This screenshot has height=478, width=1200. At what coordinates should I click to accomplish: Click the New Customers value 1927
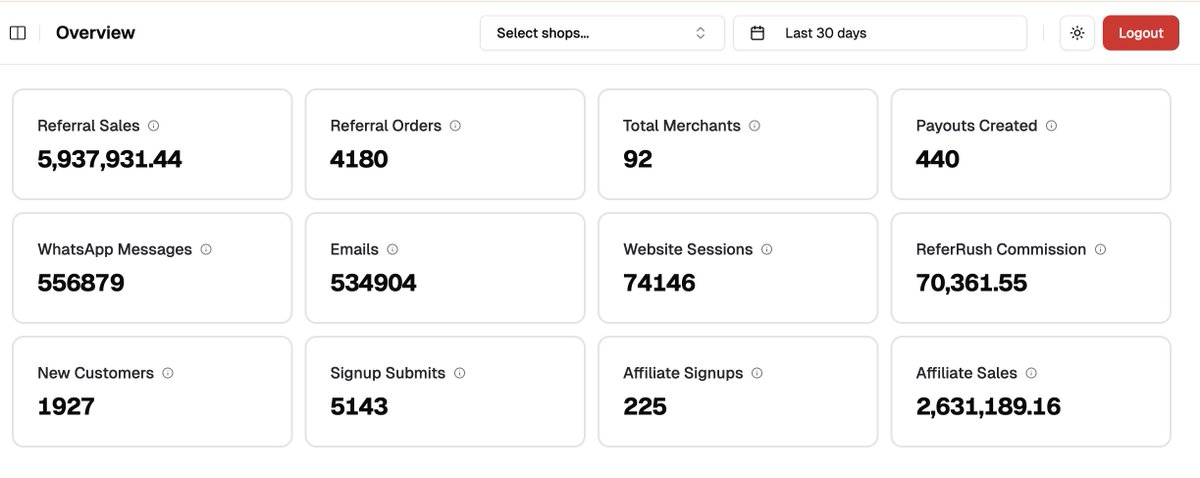66,407
